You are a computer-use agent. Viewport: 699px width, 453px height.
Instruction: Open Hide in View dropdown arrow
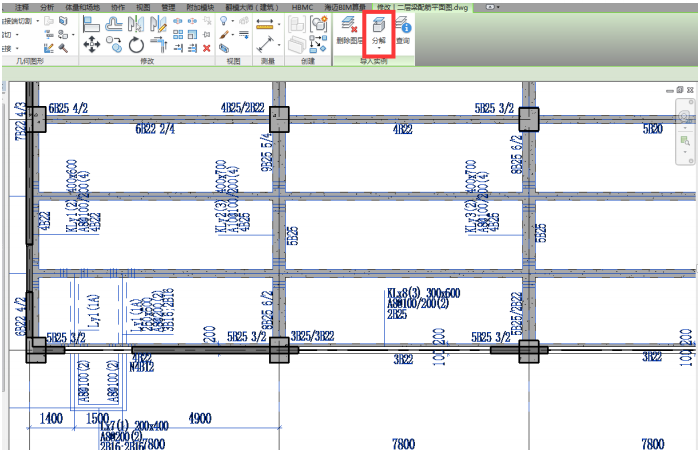coord(233,21)
